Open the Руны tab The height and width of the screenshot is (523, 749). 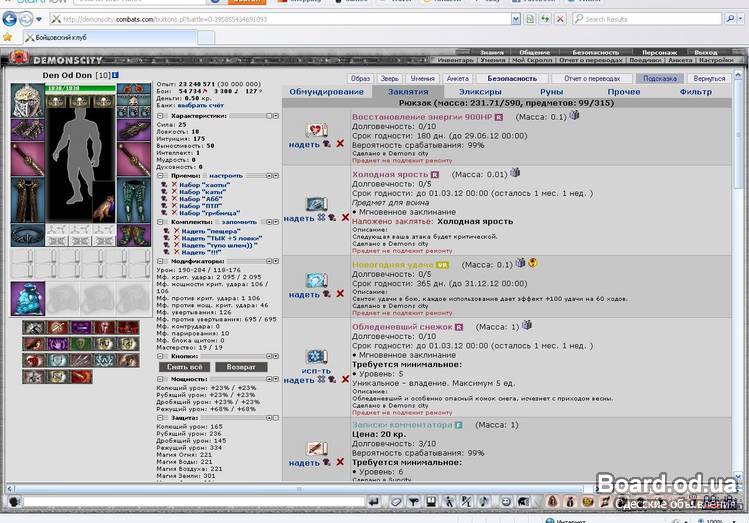[552, 92]
